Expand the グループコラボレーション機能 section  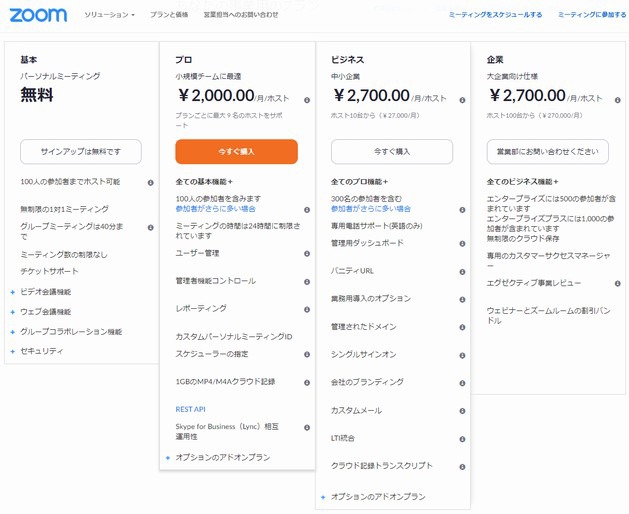71,332
